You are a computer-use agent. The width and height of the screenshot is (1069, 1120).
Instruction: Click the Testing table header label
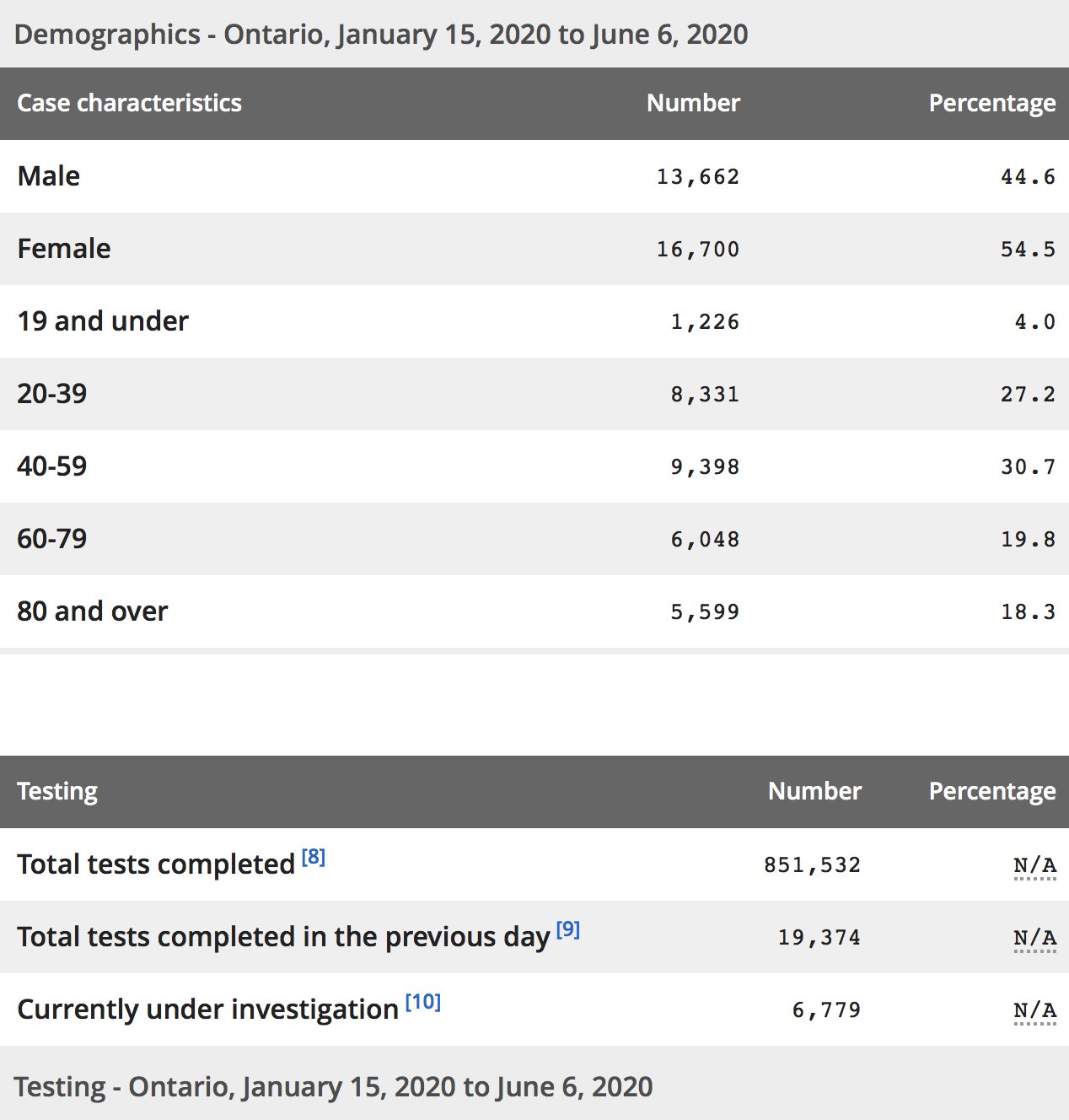click(57, 791)
